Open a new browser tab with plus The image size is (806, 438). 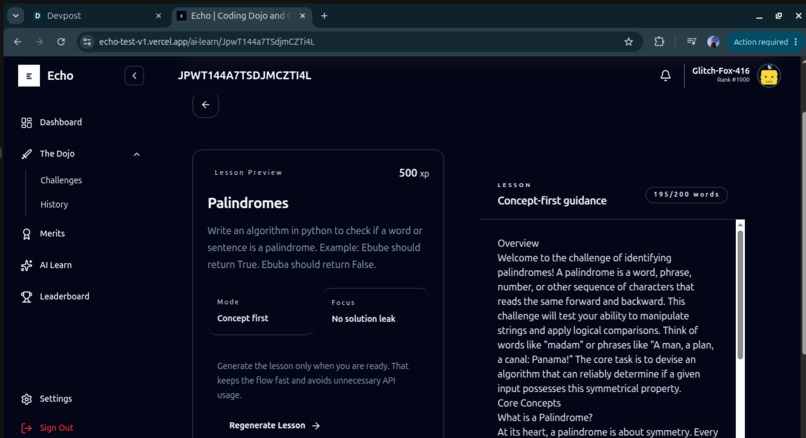tap(324, 16)
